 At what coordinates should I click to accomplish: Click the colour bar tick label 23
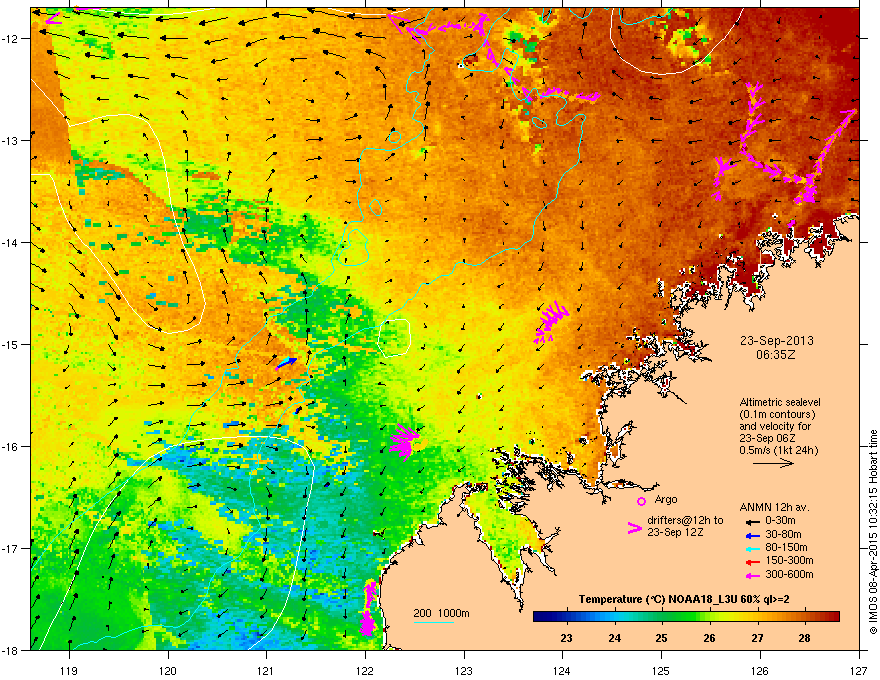click(566, 638)
